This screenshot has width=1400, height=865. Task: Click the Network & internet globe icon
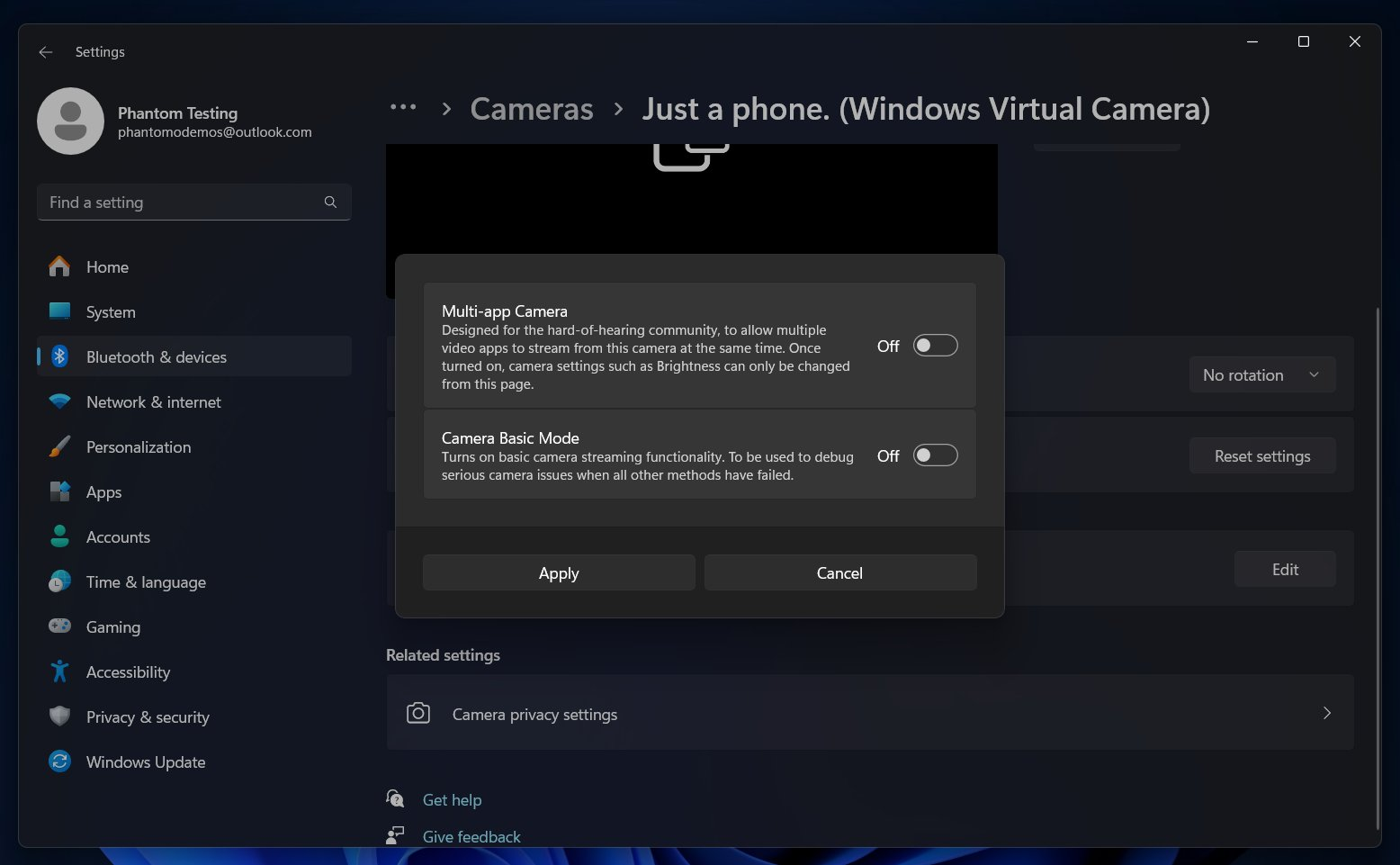point(58,401)
